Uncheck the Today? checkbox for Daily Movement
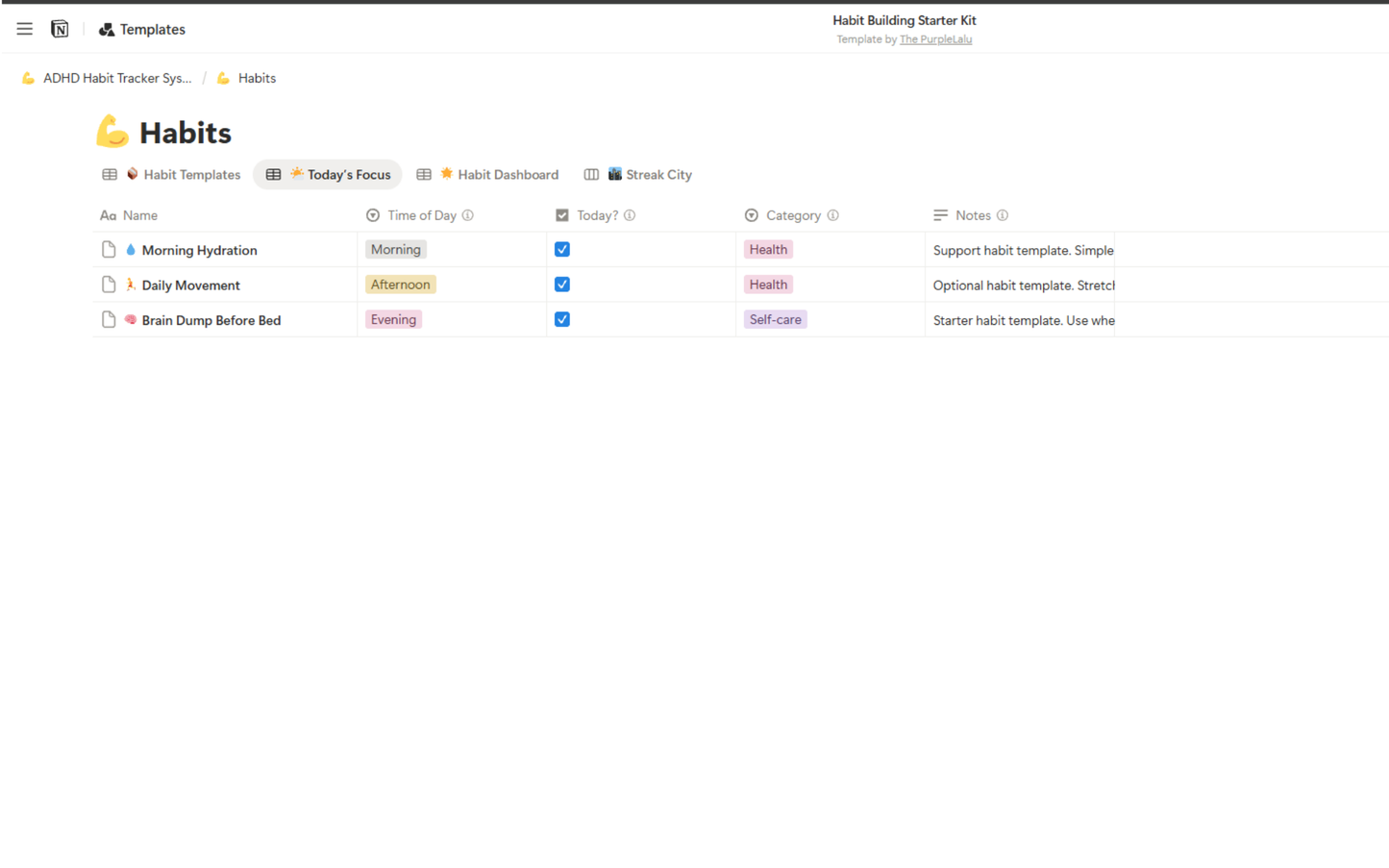1389x868 pixels. [x=561, y=284]
